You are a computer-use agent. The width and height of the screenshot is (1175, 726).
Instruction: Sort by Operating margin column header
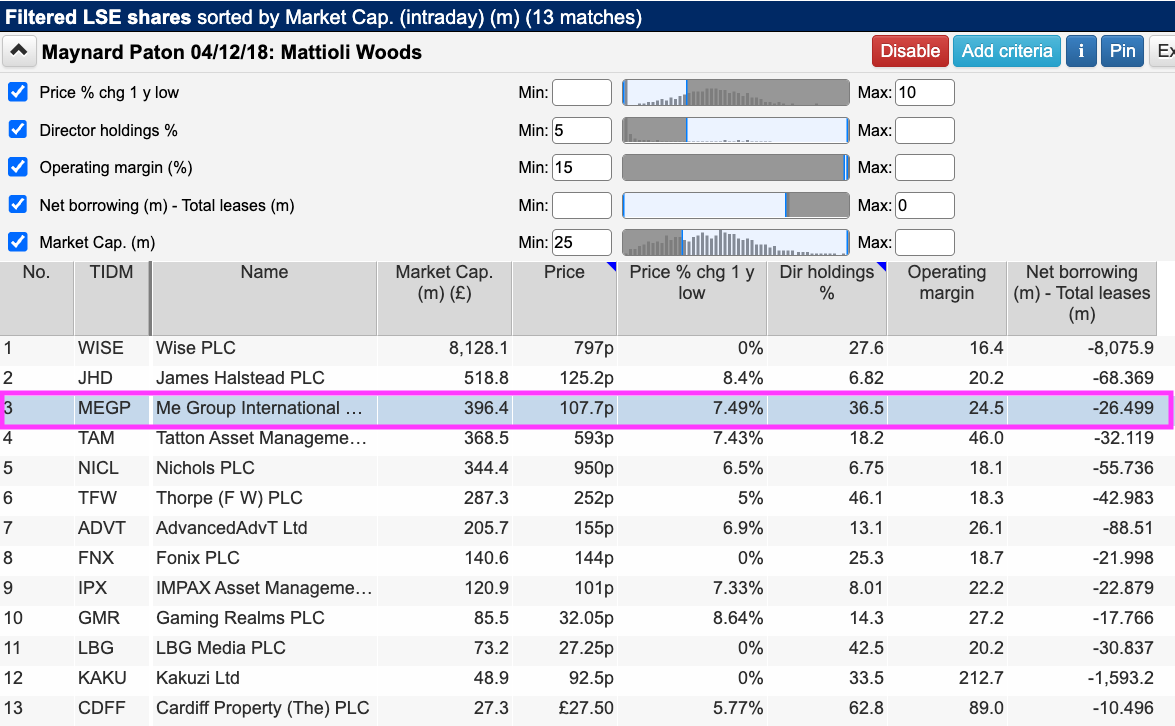point(946,298)
